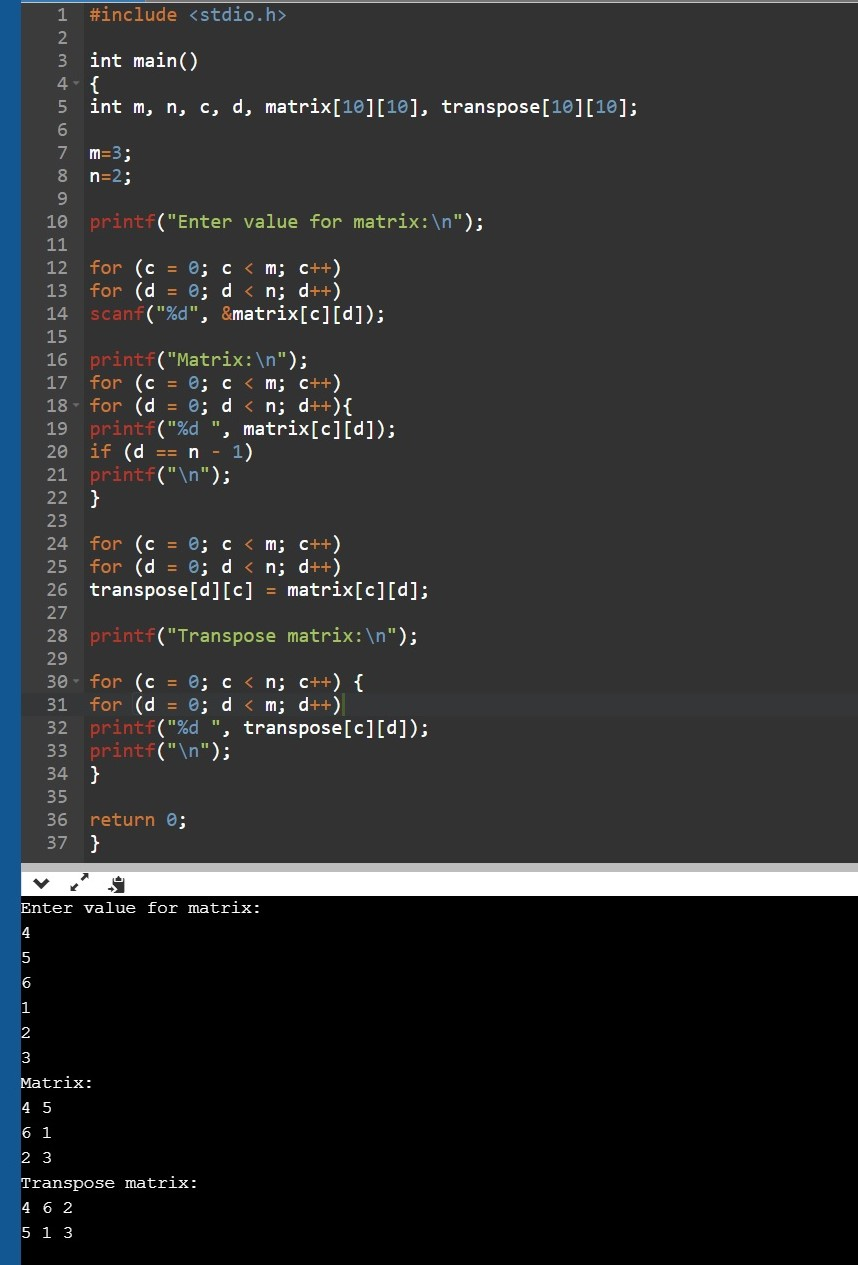Click the 'Matrix:' heading in console output
This screenshot has width=858, height=1265.
[x=57, y=1083]
